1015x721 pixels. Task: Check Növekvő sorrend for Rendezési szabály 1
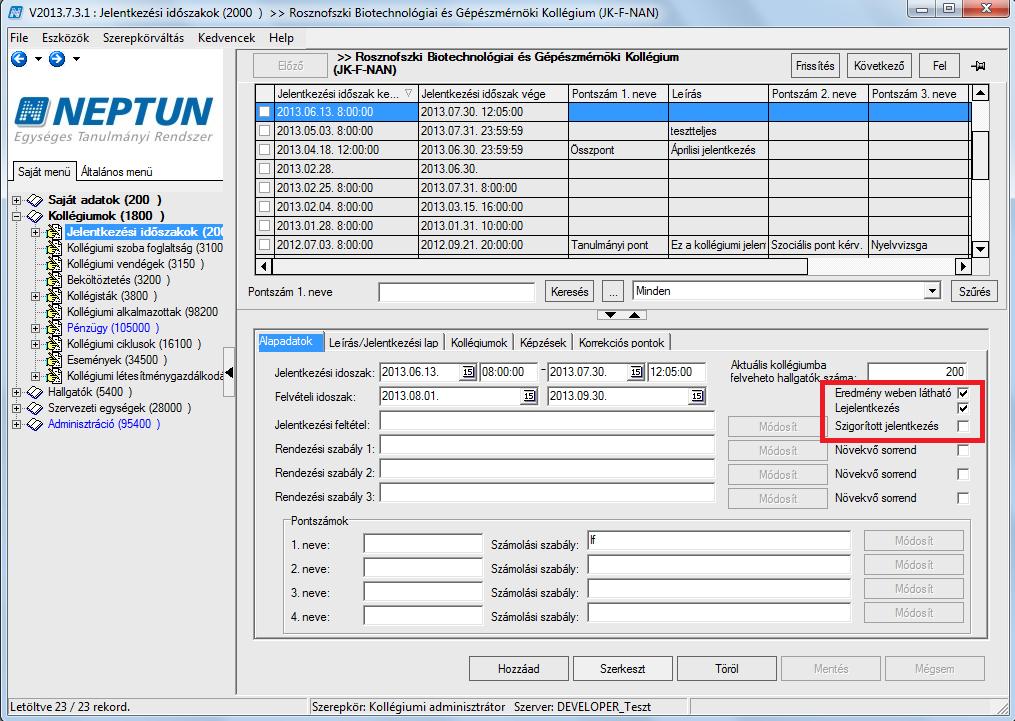(x=963, y=450)
